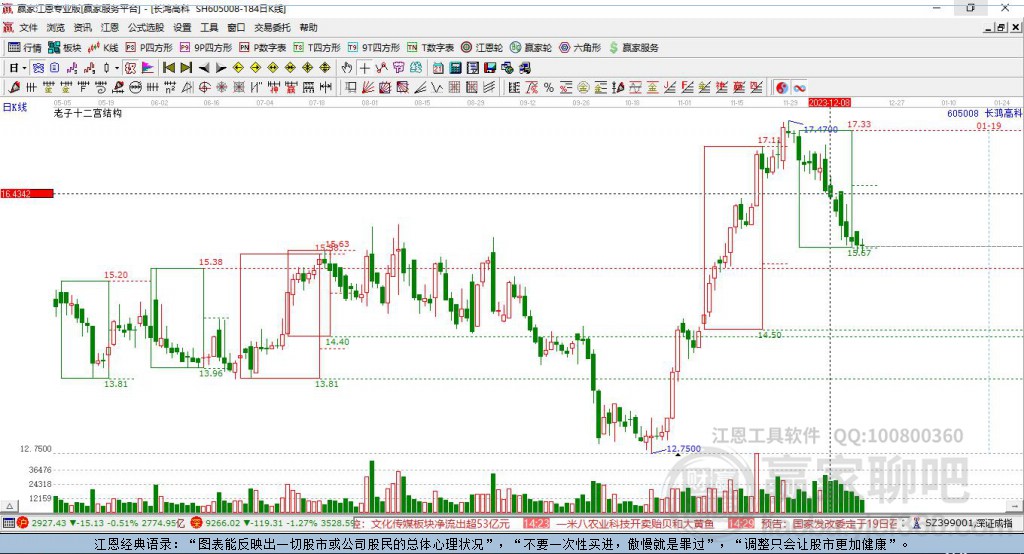Open the 六角形 hexagon tool
The width and height of the screenshot is (1024, 554).
pyautogui.click(x=580, y=48)
